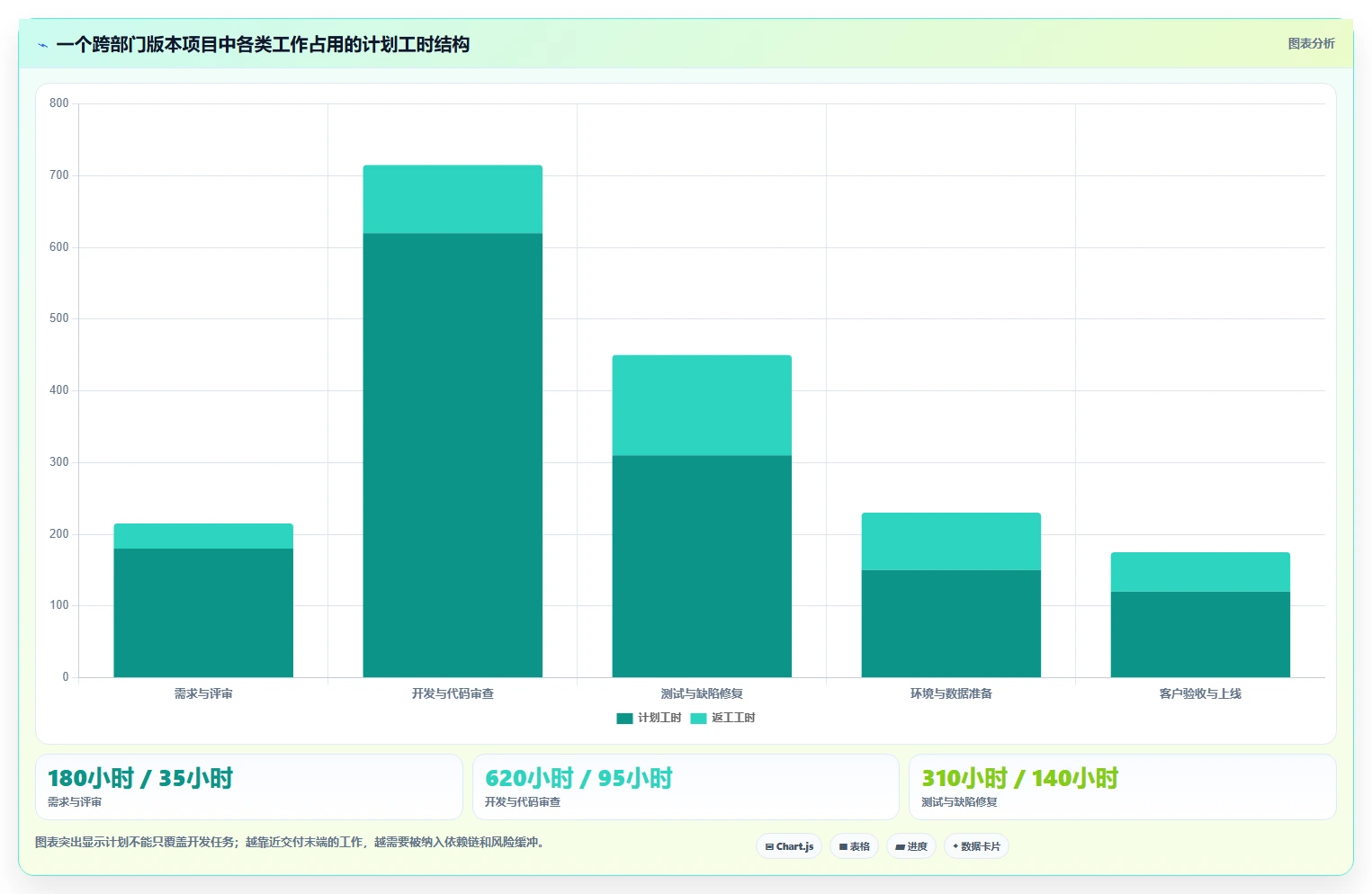Click the lightning icon beside the chart title
The height and width of the screenshot is (894, 1372).
tap(42, 45)
